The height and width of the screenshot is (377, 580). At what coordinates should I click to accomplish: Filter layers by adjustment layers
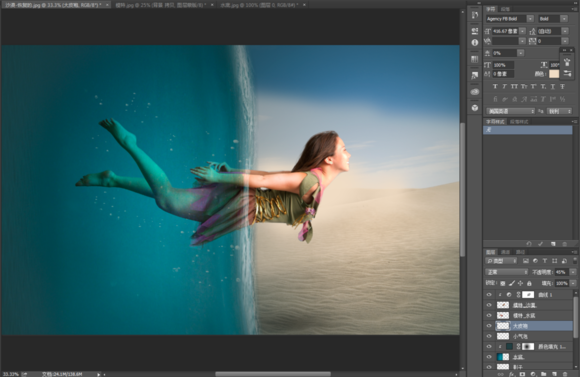(x=535, y=261)
